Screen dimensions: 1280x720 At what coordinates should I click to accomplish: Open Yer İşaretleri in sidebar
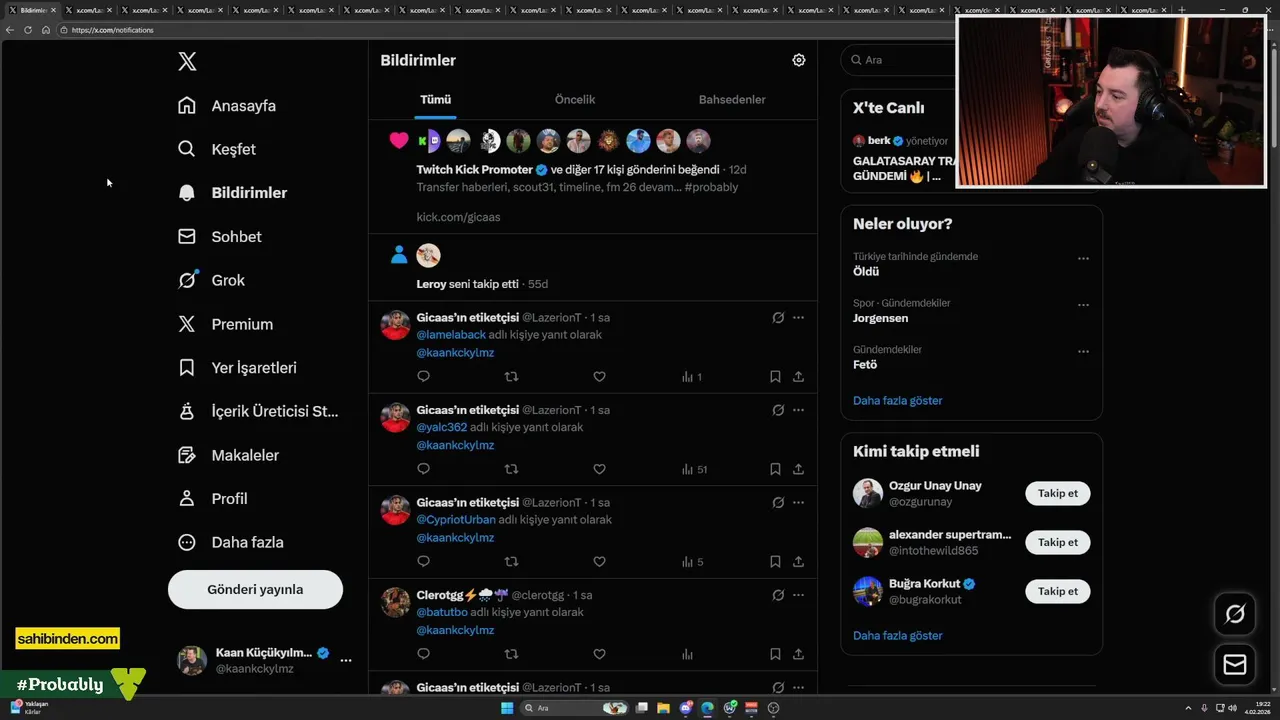pos(238,368)
